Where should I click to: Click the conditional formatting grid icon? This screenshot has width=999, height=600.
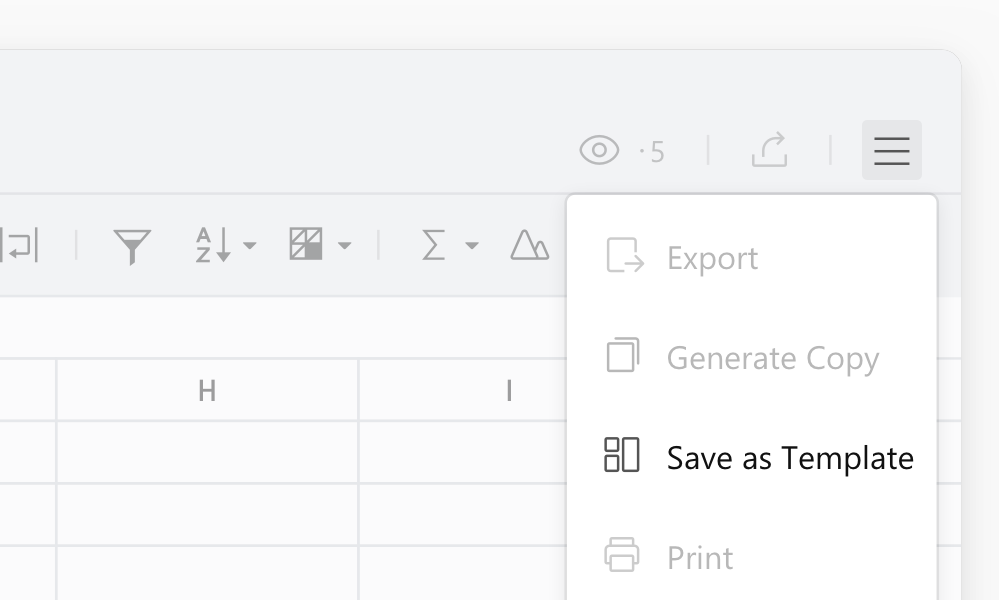(x=306, y=244)
